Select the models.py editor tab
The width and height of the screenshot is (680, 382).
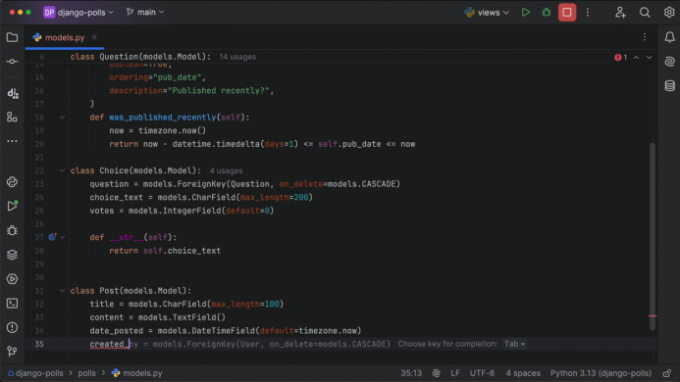[x=64, y=38]
